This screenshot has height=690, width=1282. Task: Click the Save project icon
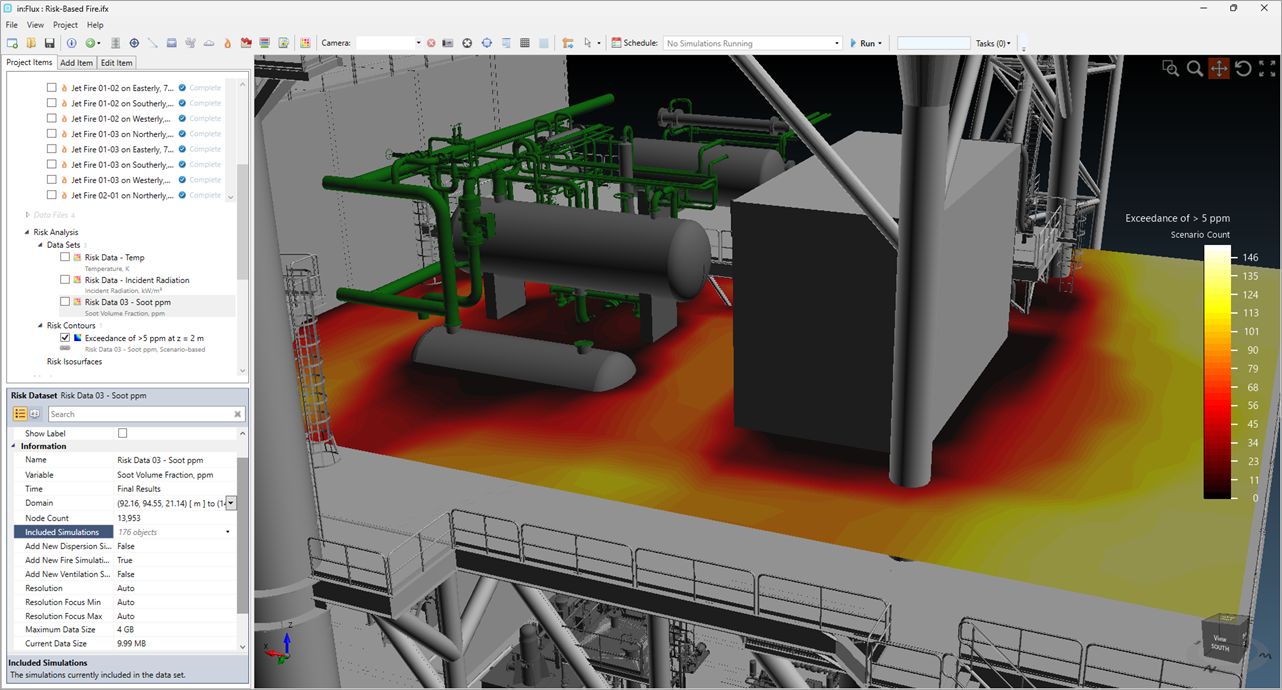point(49,44)
